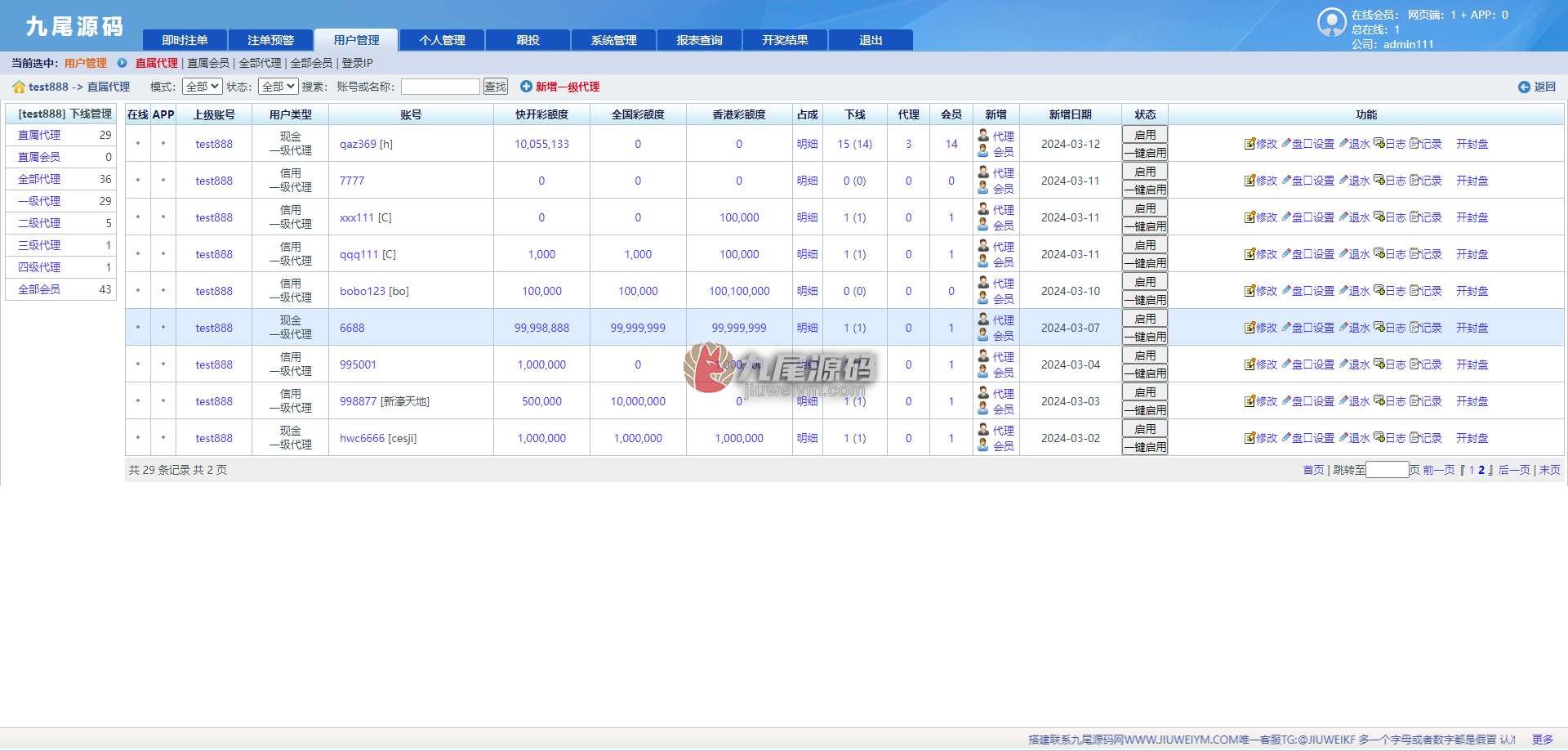Switch to the 系统管理 tab
This screenshot has width=1568, height=751.
tap(614, 40)
